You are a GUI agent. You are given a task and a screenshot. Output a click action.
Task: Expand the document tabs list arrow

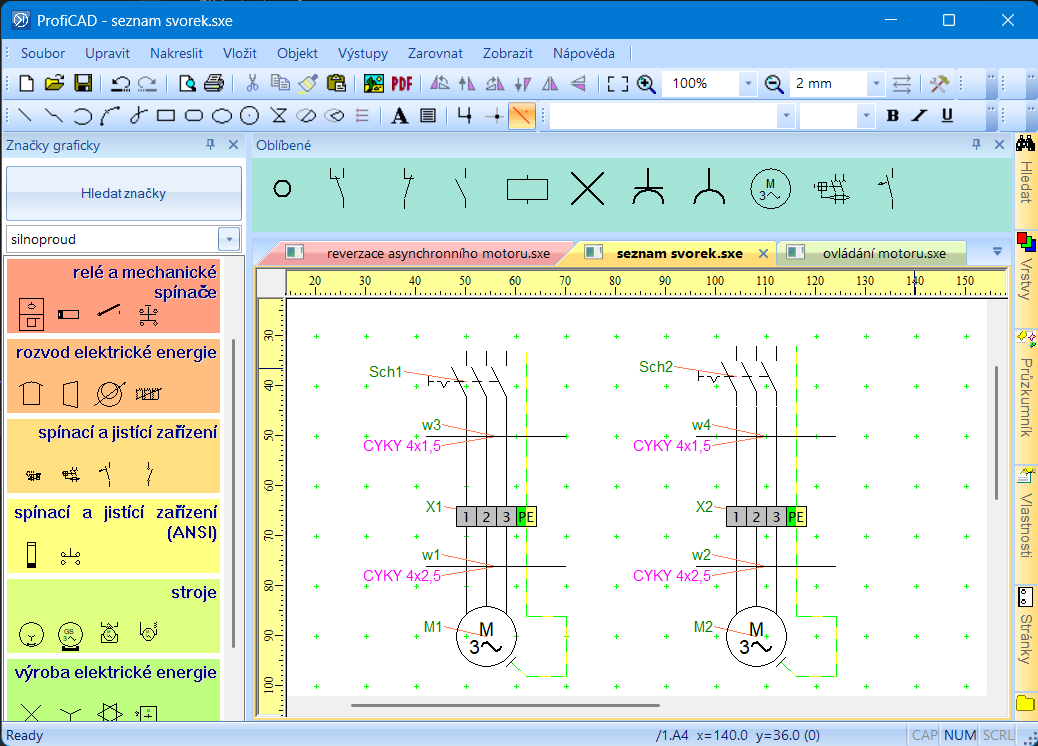pos(997,252)
